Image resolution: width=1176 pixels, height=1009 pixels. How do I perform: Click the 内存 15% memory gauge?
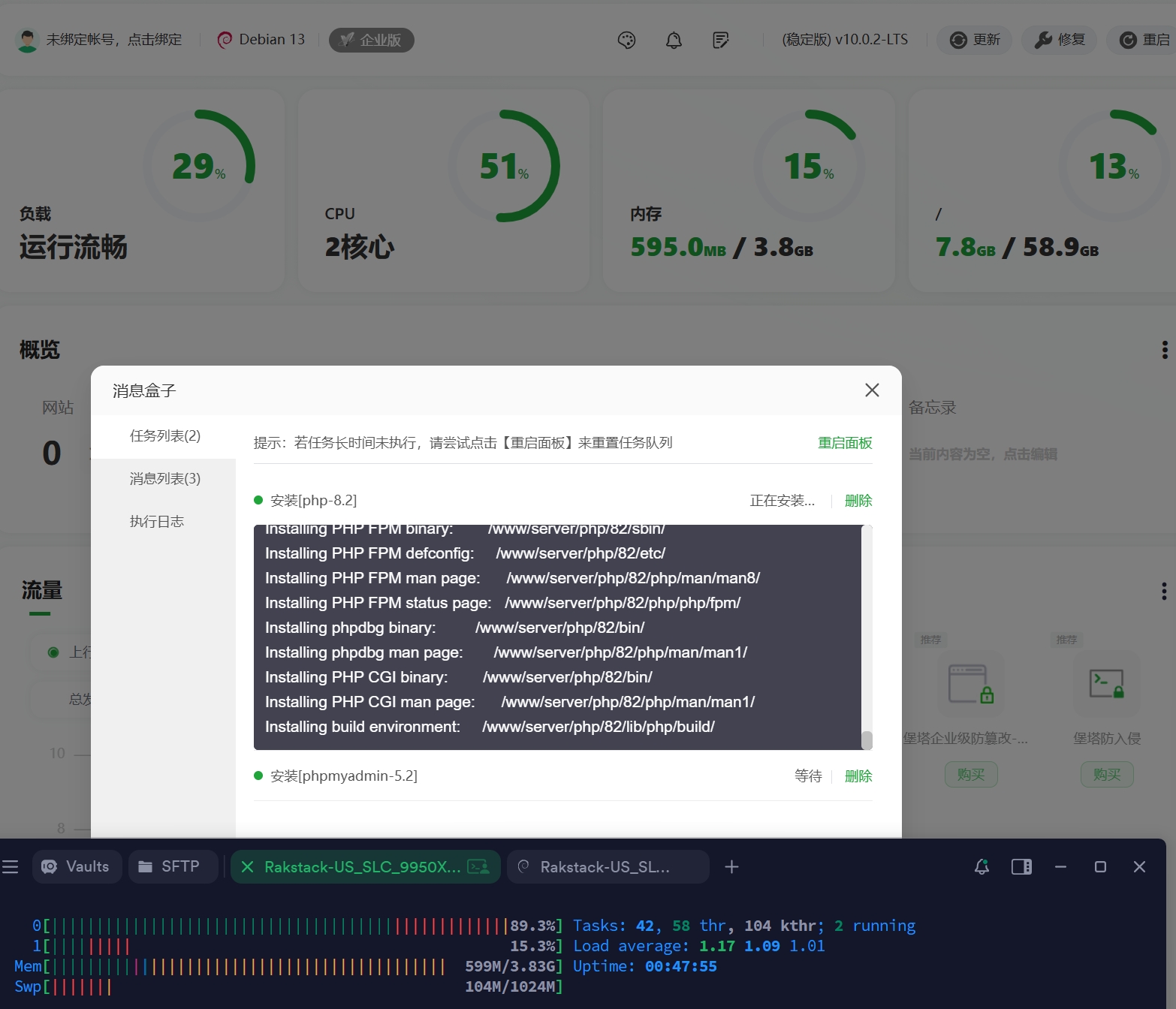coord(809,166)
